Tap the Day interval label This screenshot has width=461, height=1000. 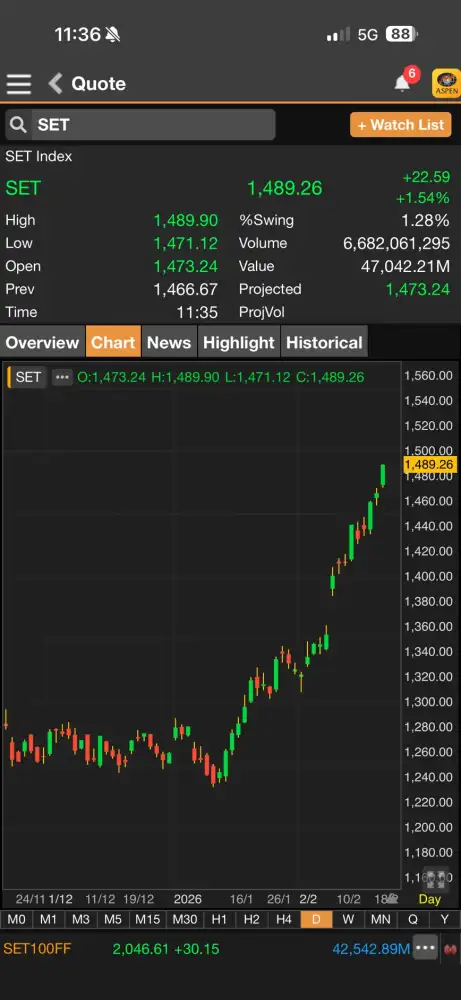pyautogui.click(x=430, y=899)
